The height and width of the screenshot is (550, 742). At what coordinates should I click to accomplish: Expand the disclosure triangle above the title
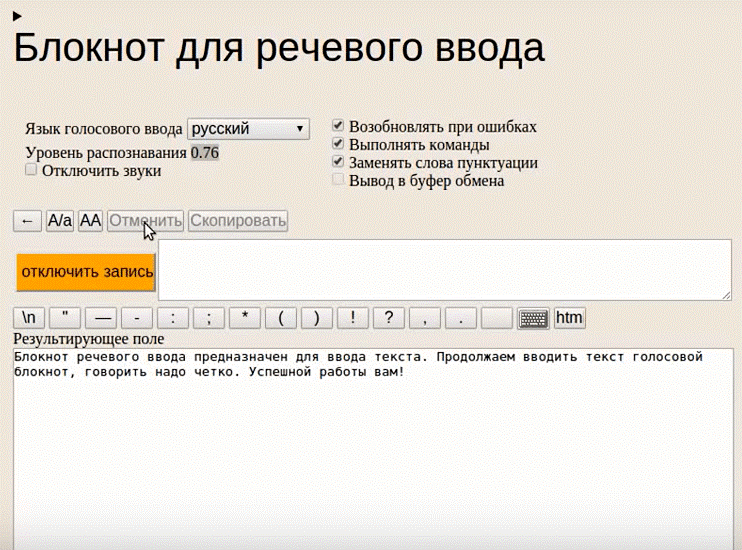17,17
